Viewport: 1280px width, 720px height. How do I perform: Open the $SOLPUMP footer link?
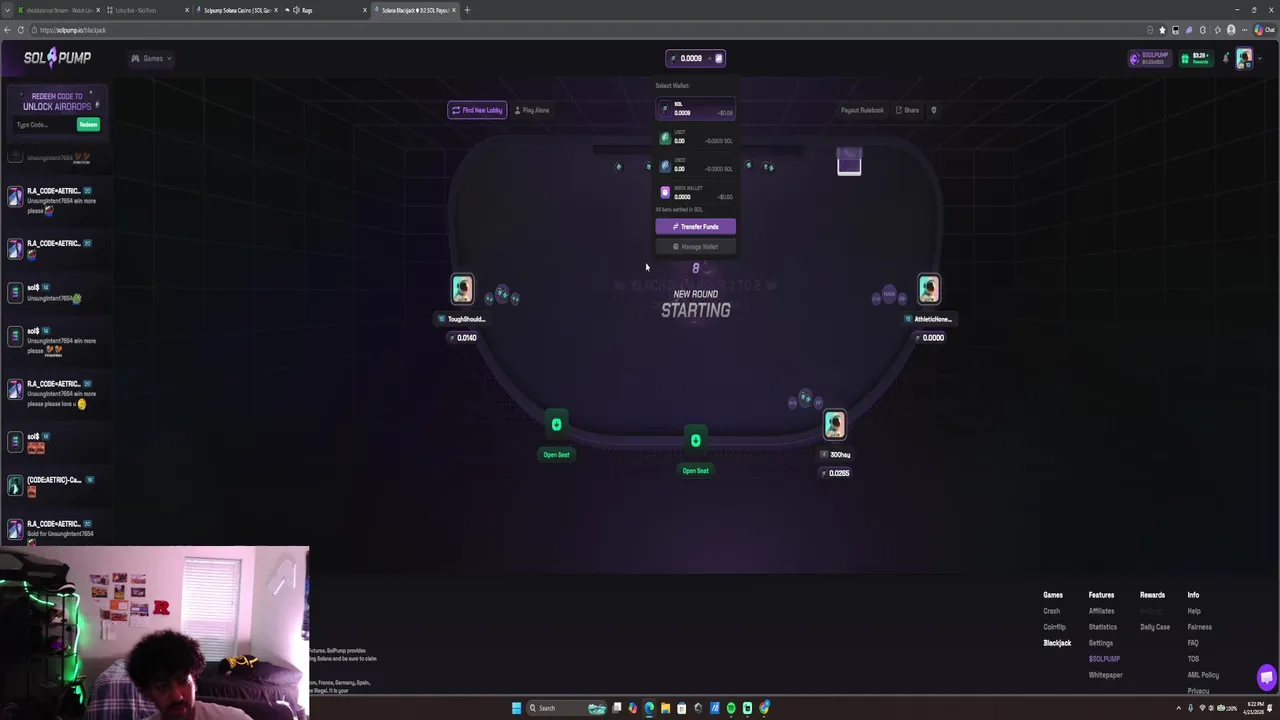[1104, 659]
